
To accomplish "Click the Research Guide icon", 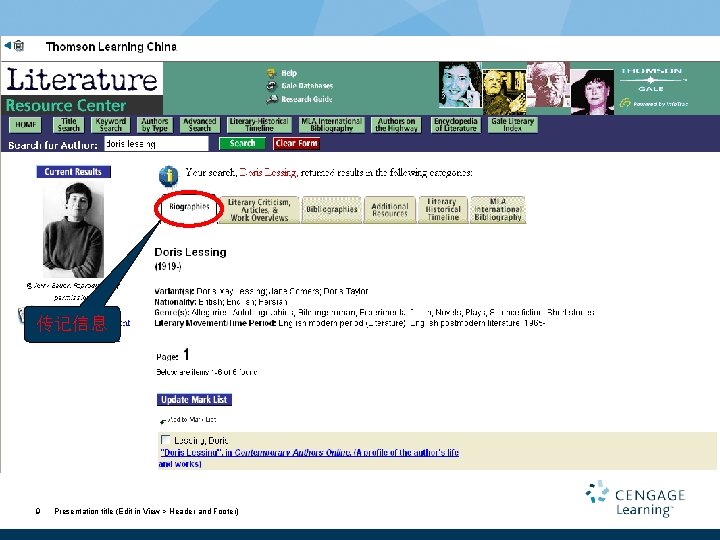I will (272, 99).
